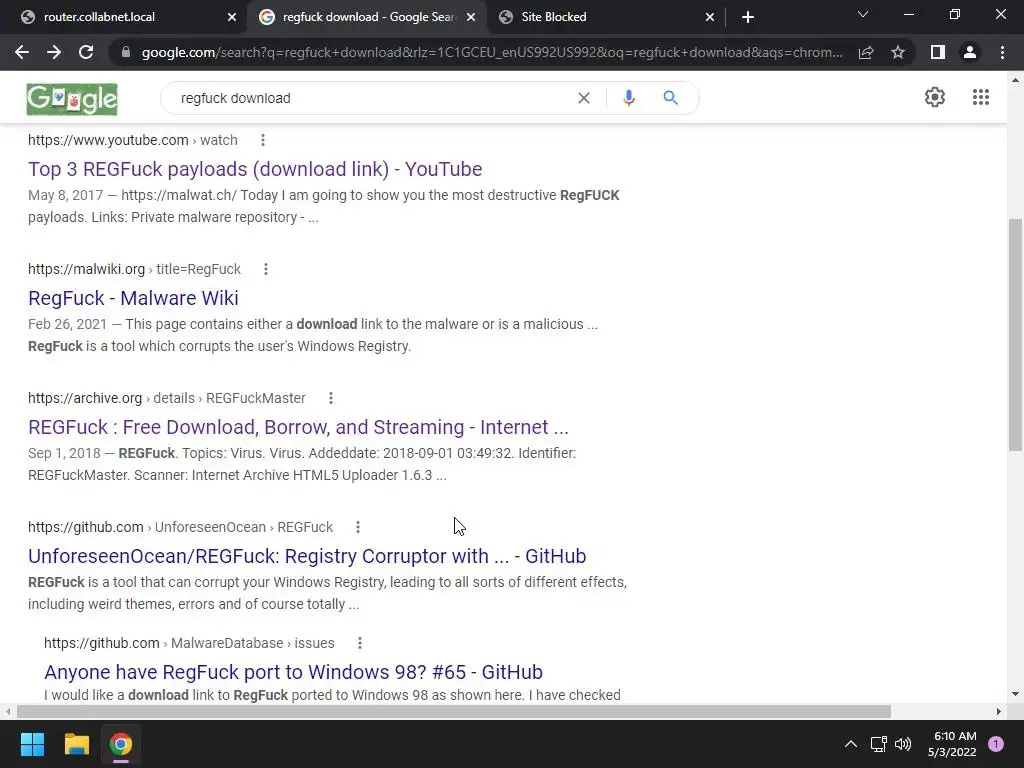Open more options for the malwiki.org result
The image size is (1024, 768).
pyautogui.click(x=266, y=269)
